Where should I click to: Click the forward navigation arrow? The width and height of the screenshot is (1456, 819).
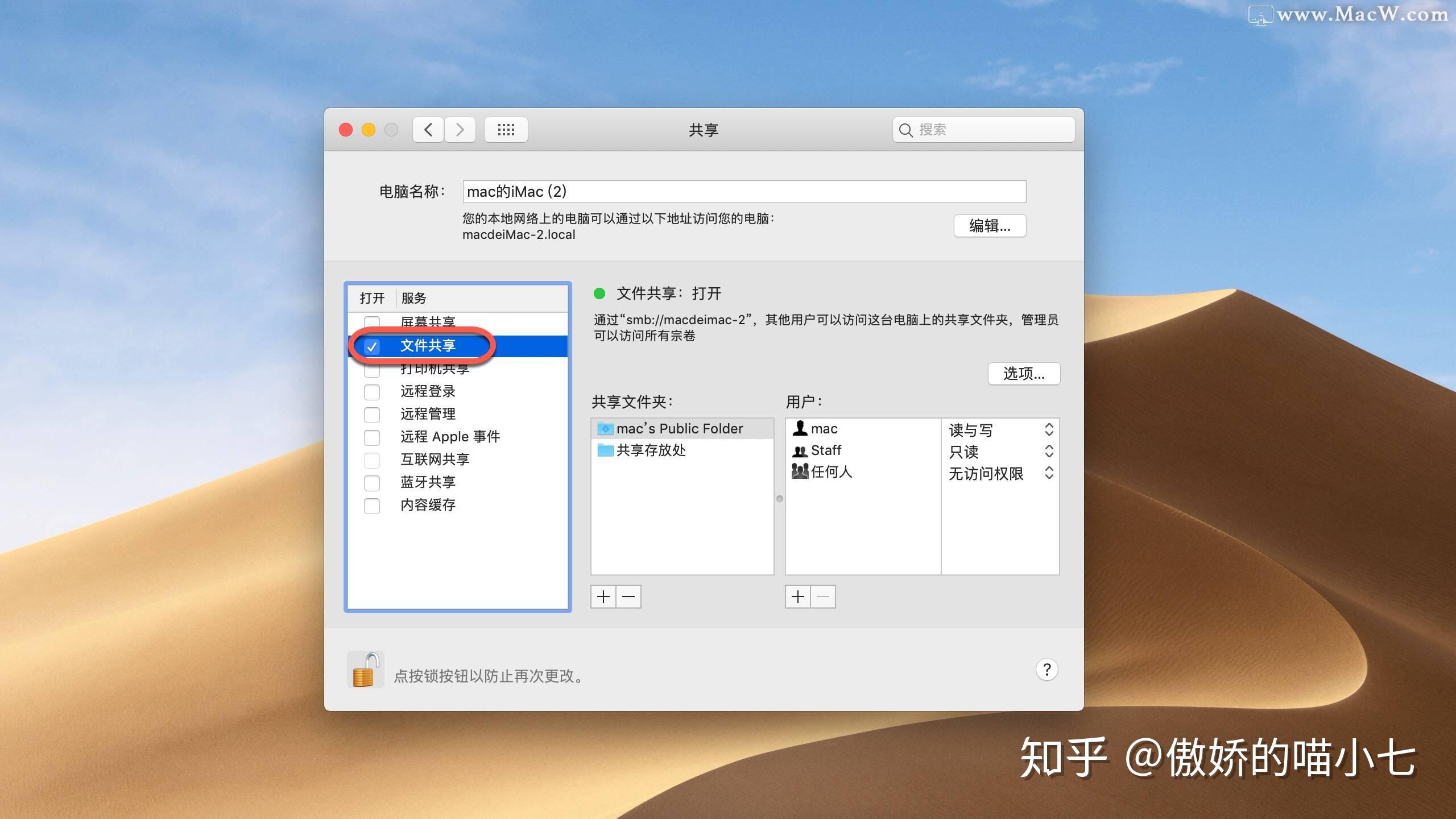pyautogui.click(x=460, y=130)
